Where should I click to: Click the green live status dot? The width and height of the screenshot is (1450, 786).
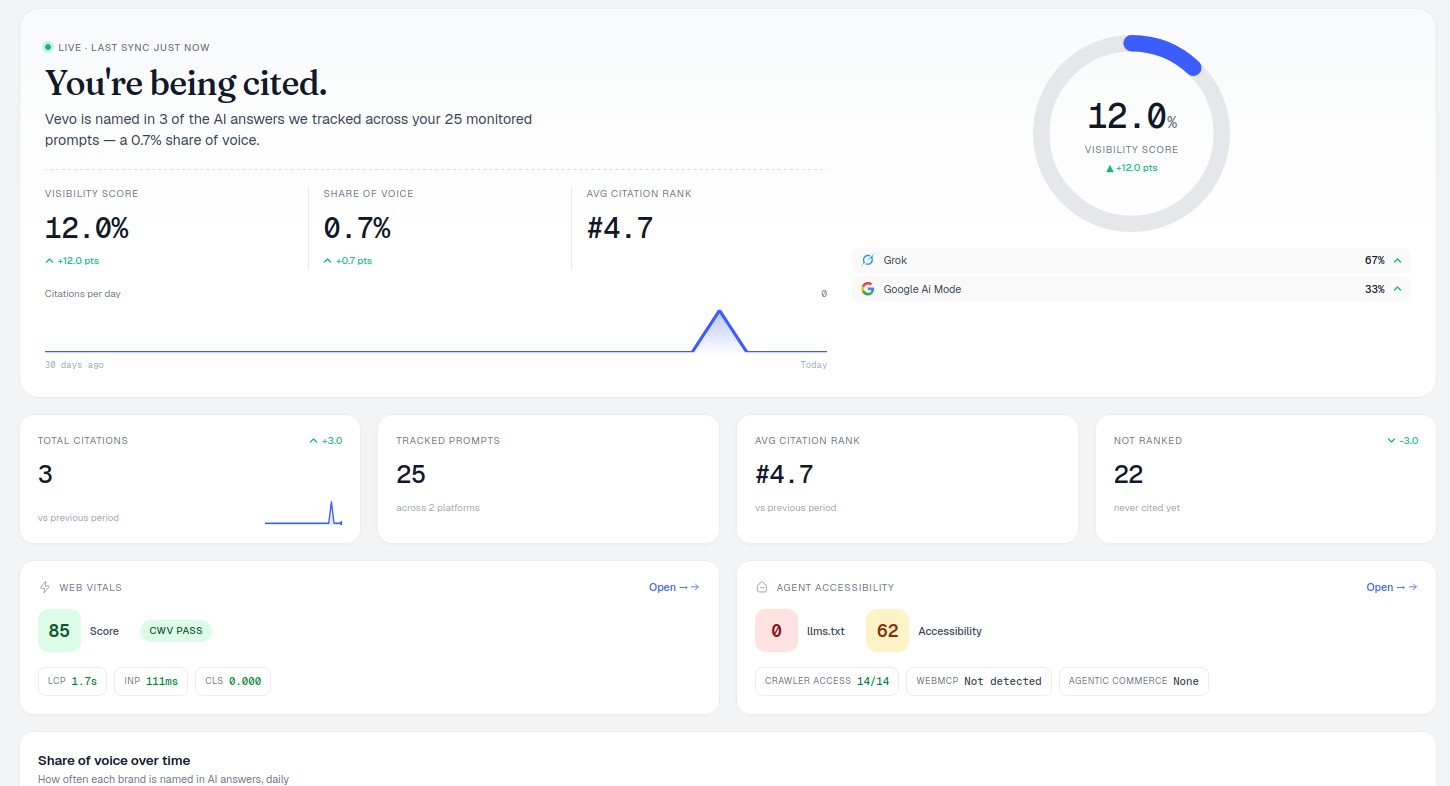48,47
